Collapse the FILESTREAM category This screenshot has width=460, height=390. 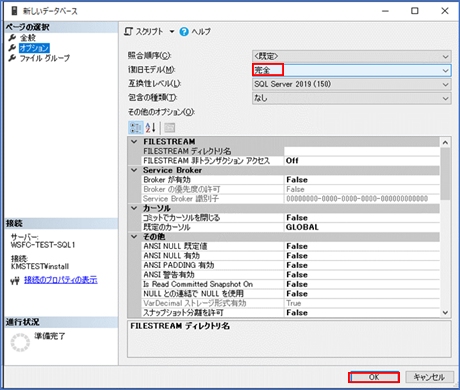click(x=134, y=142)
